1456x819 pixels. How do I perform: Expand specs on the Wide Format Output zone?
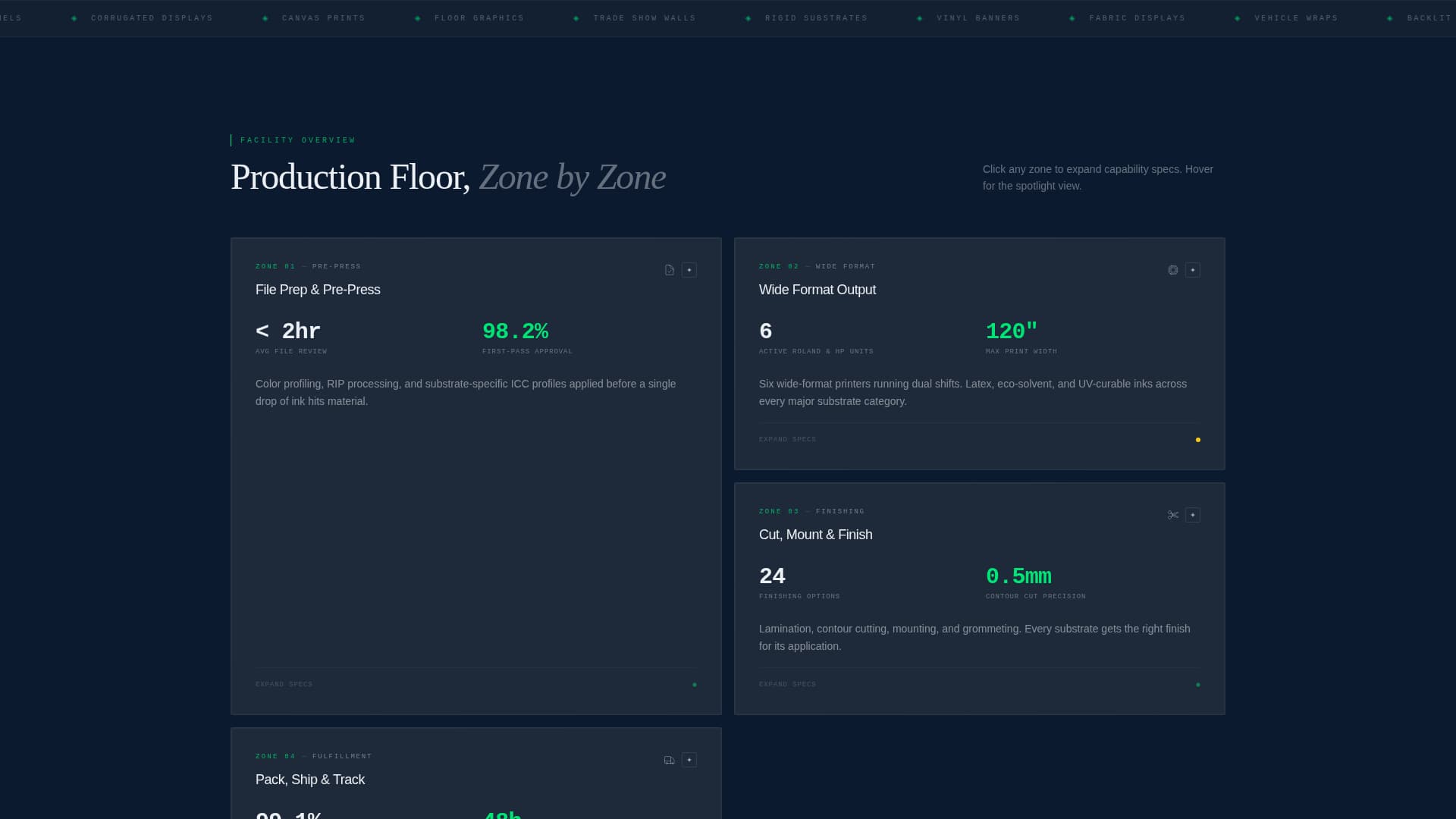(787, 439)
